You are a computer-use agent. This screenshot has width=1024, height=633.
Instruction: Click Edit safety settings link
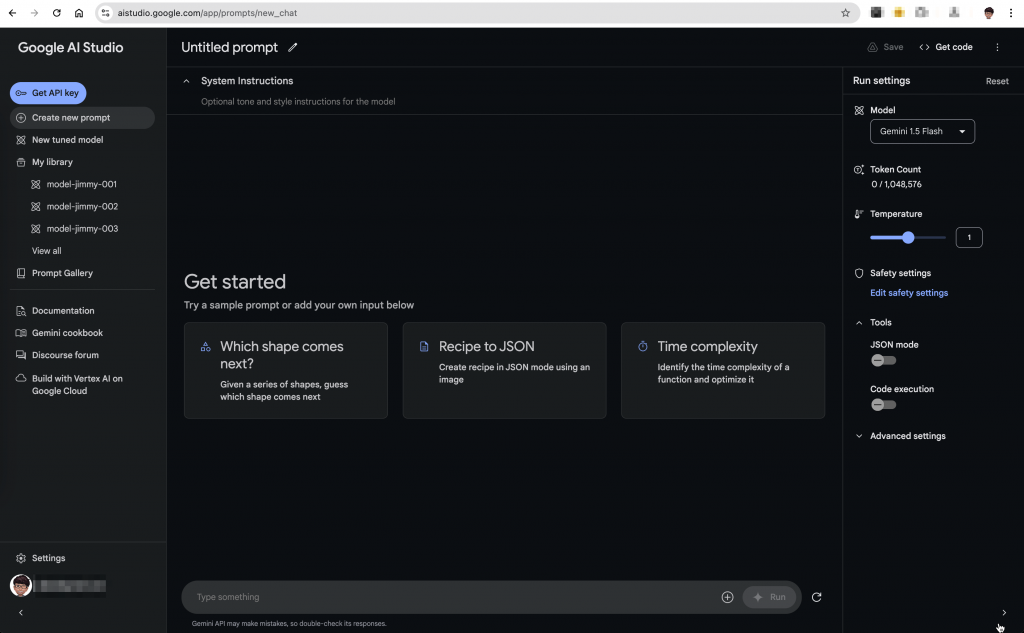click(908, 293)
